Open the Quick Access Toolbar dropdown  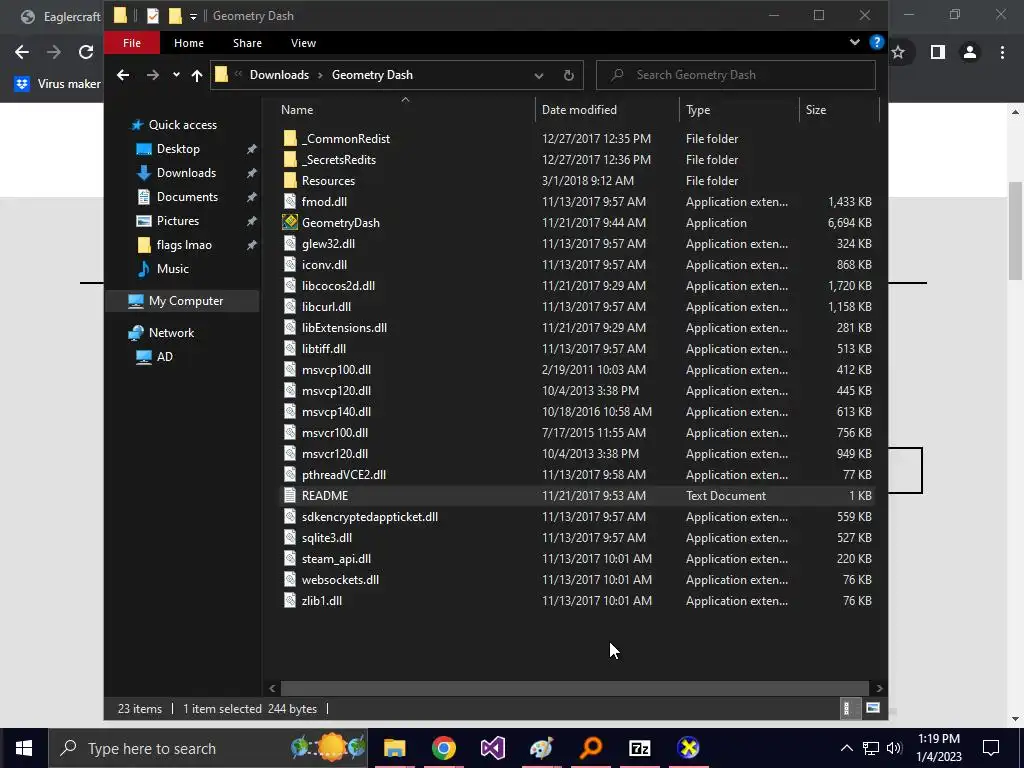pyautogui.click(x=193, y=16)
